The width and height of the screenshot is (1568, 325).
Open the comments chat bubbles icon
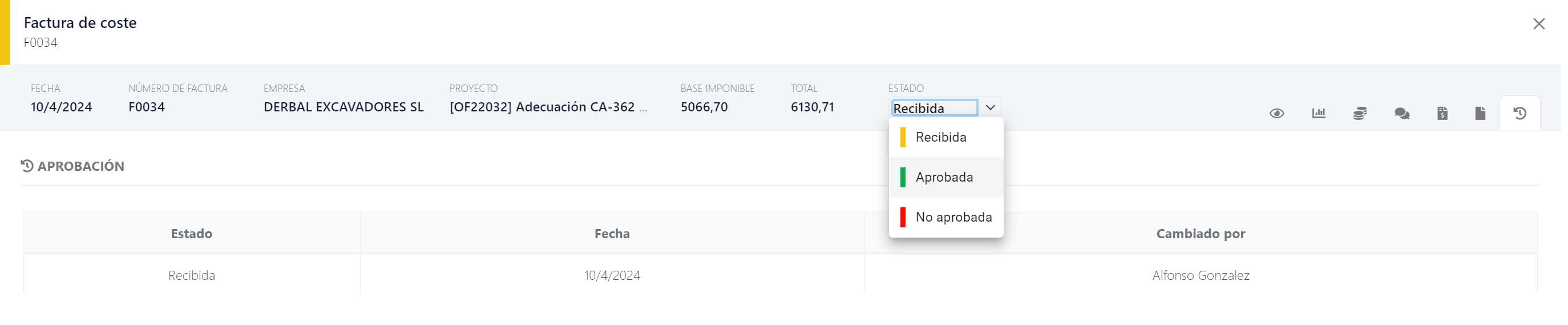pyautogui.click(x=1401, y=114)
